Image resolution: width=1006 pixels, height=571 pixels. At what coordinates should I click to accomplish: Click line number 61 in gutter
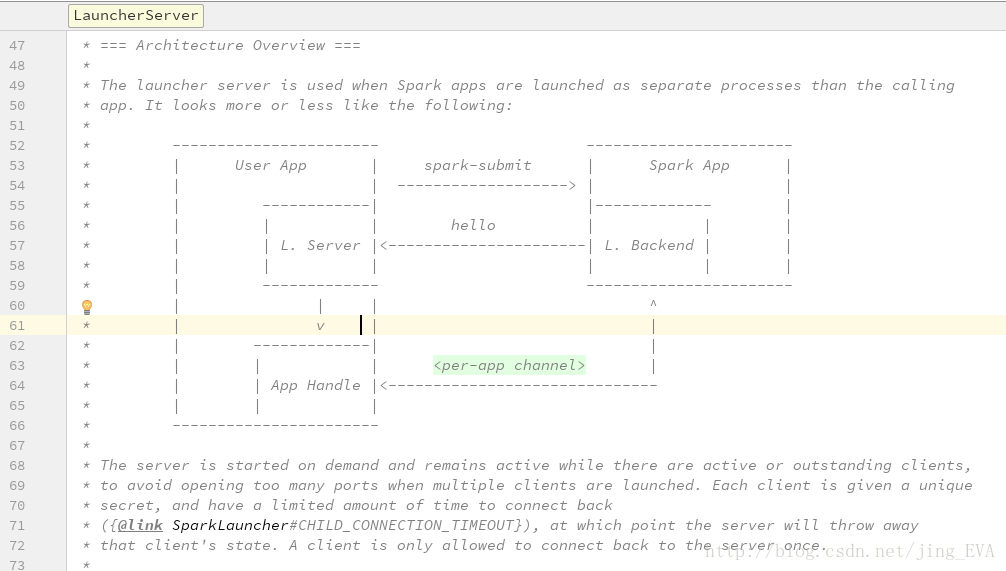click(17, 325)
